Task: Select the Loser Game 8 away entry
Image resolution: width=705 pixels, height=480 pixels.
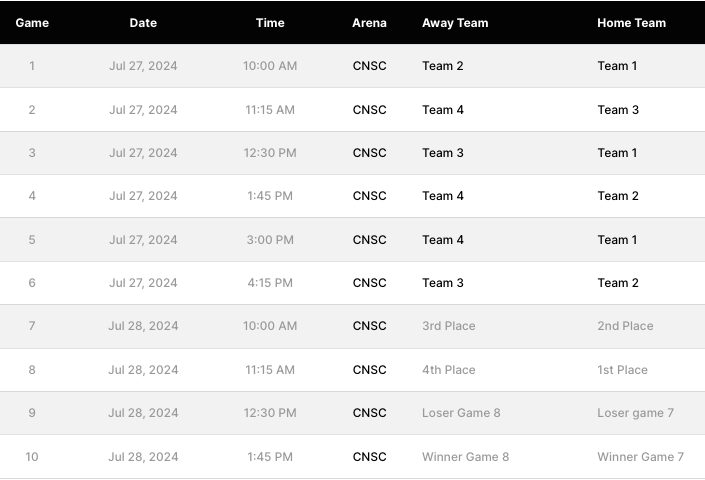Action: click(x=461, y=413)
